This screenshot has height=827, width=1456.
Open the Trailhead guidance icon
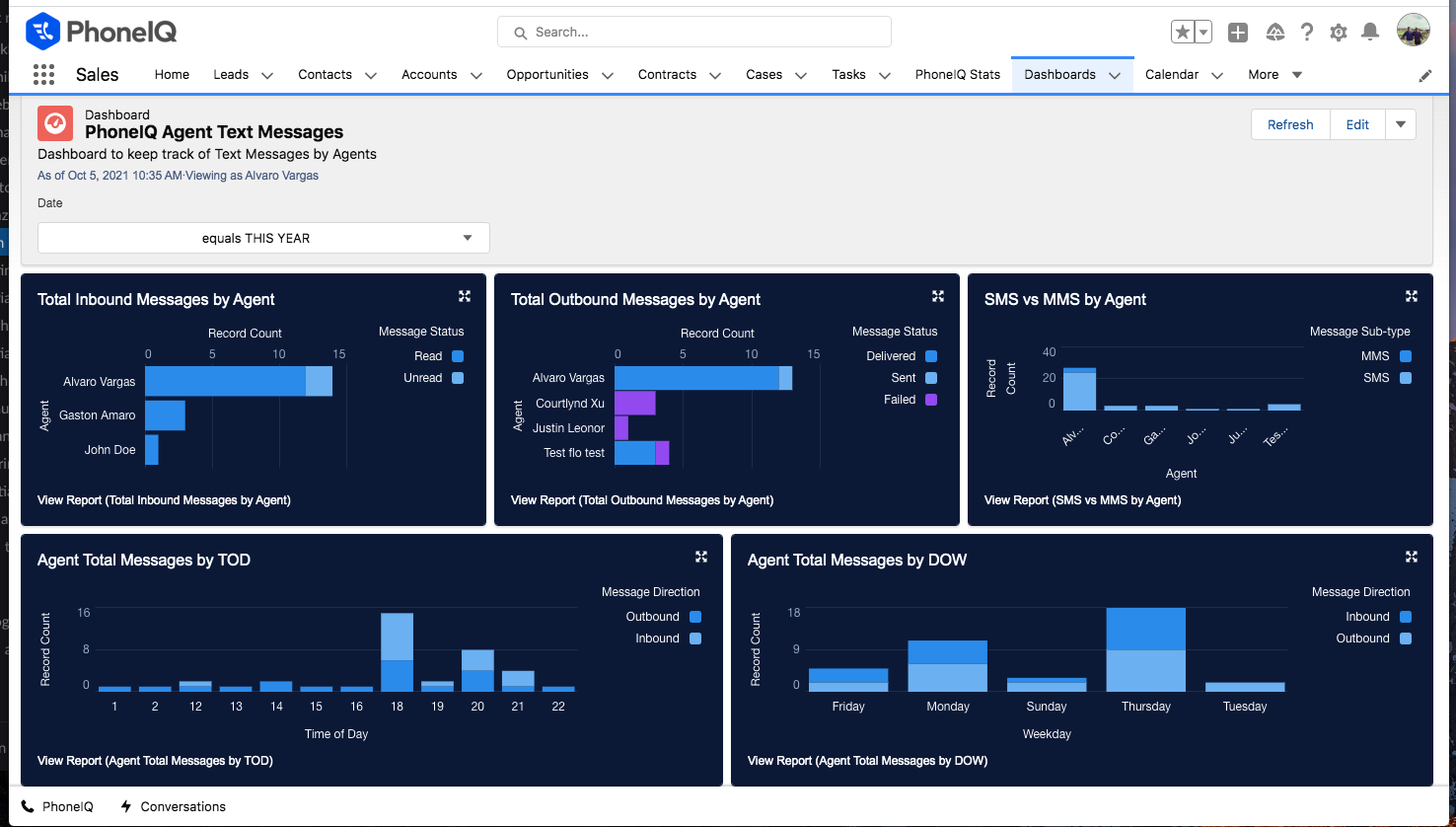(1275, 33)
